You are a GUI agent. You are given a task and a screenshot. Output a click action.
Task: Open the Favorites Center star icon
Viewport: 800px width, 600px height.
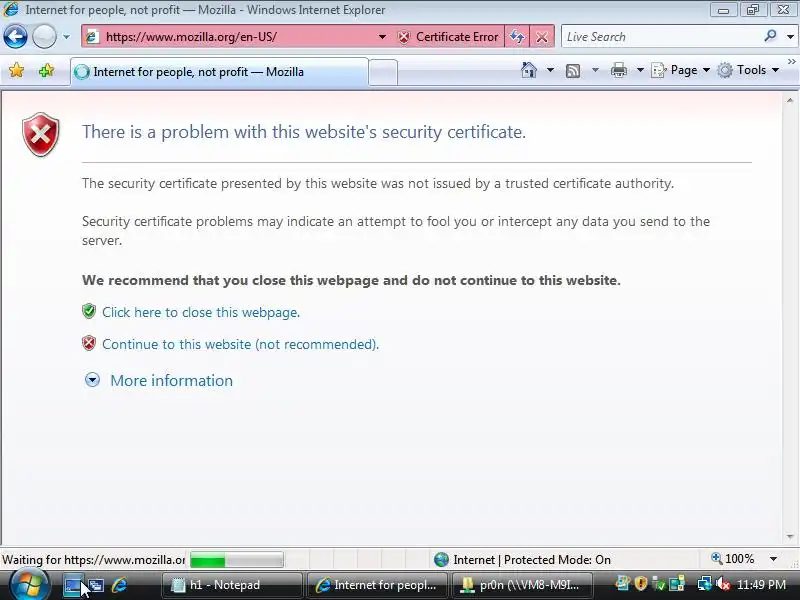point(16,70)
